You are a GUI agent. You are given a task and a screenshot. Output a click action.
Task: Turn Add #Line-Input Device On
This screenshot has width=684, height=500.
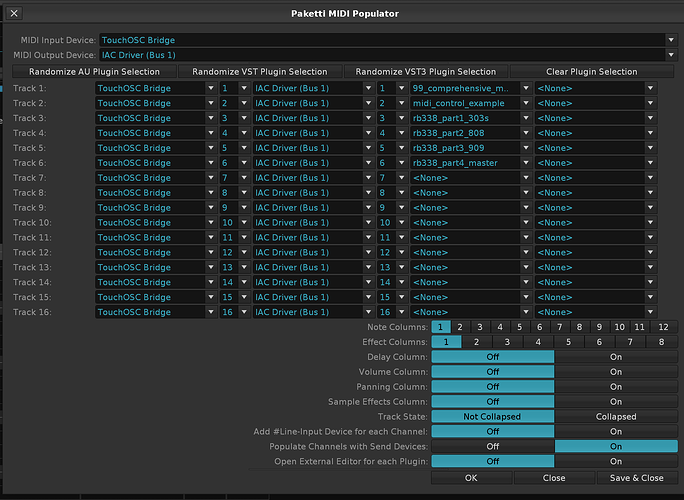point(616,432)
